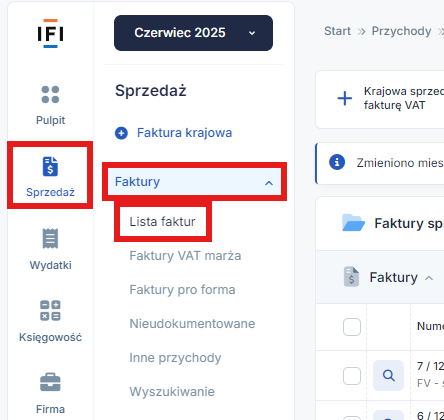Check the box for invoice 7 row
Viewport: 444px width, 420px height.
click(x=352, y=376)
